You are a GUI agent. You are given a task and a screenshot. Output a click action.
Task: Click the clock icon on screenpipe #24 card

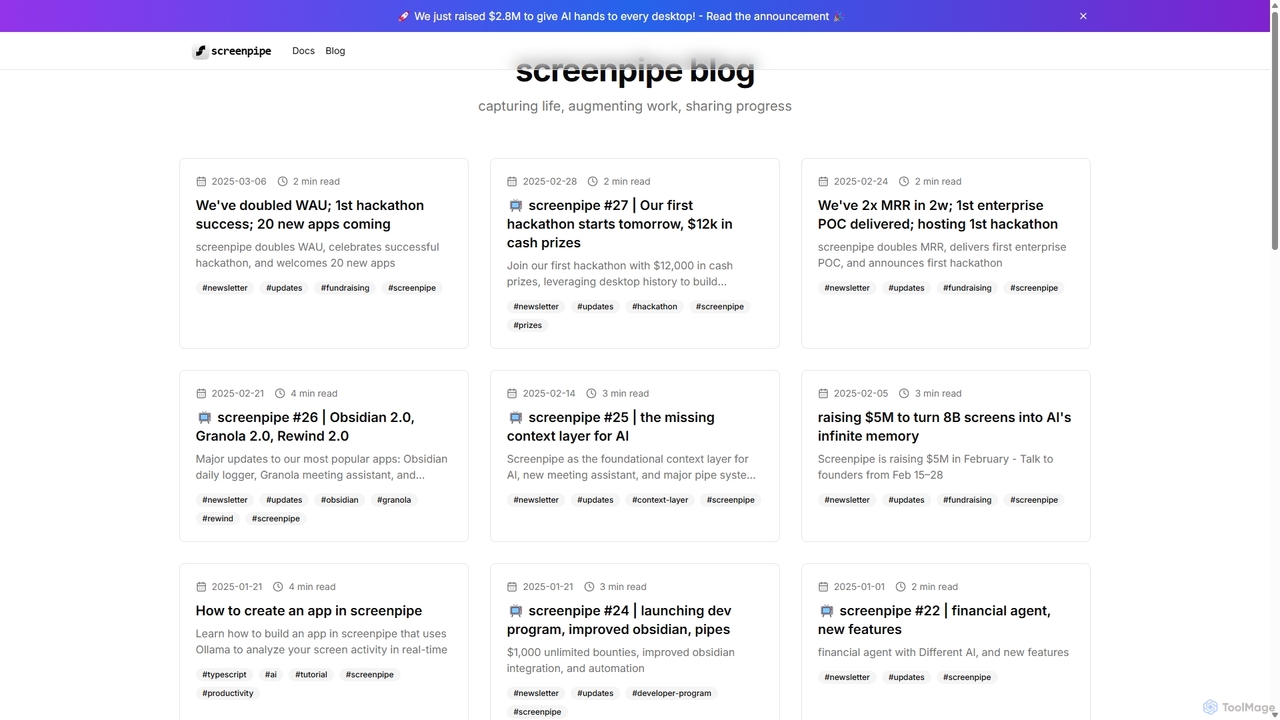click(589, 587)
